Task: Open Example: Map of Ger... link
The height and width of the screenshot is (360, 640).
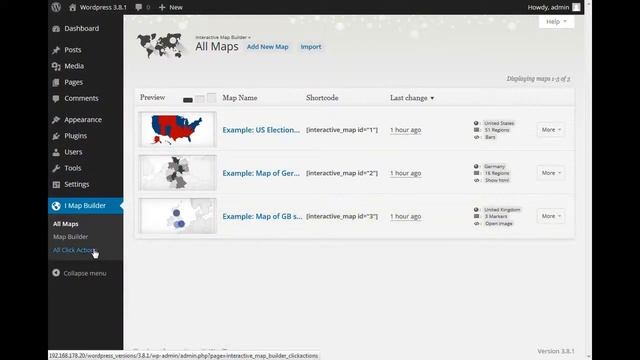Action: tap(261, 173)
